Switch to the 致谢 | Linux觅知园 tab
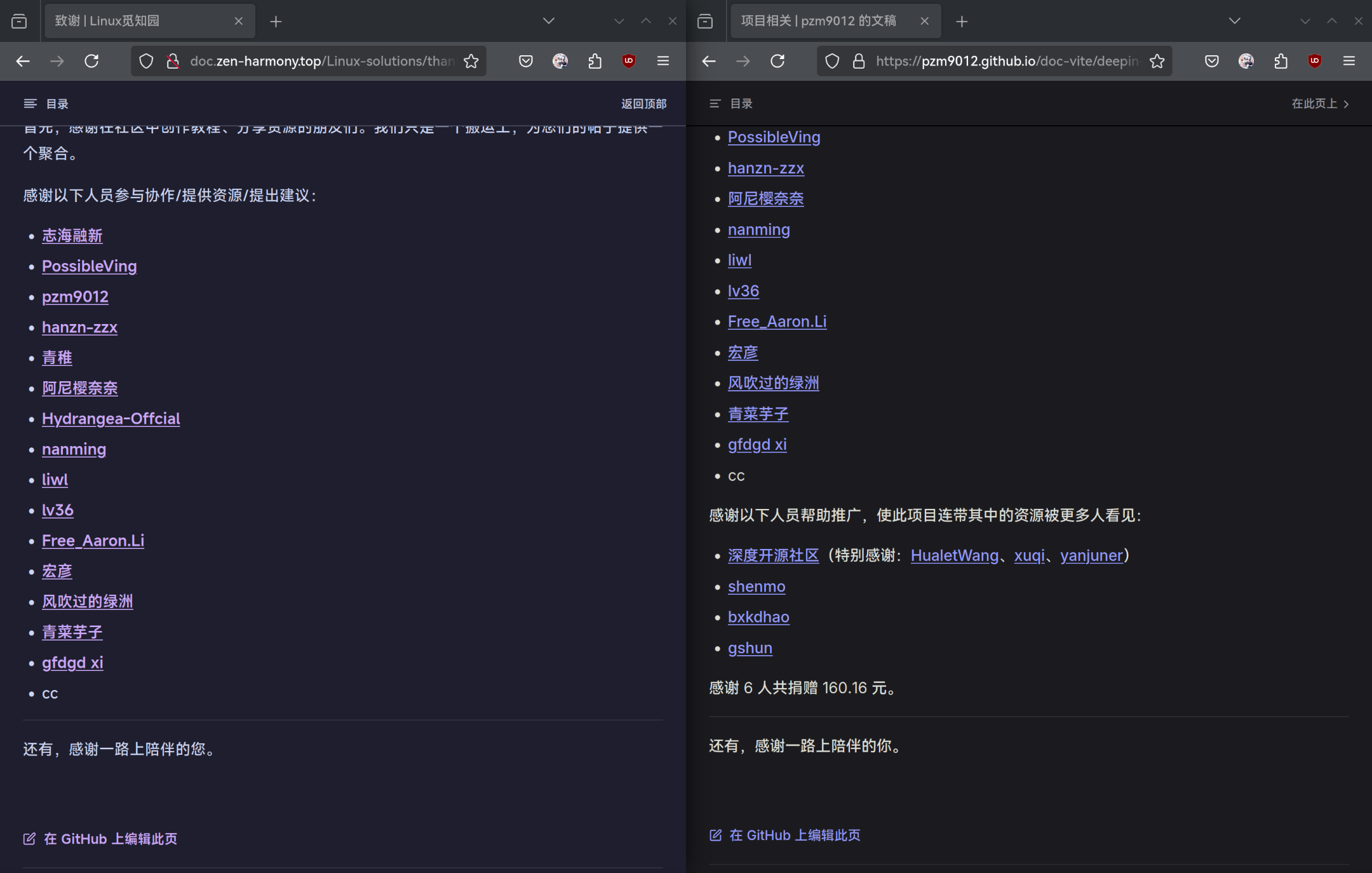This screenshot has width=1372, height=873. [140, 21]
